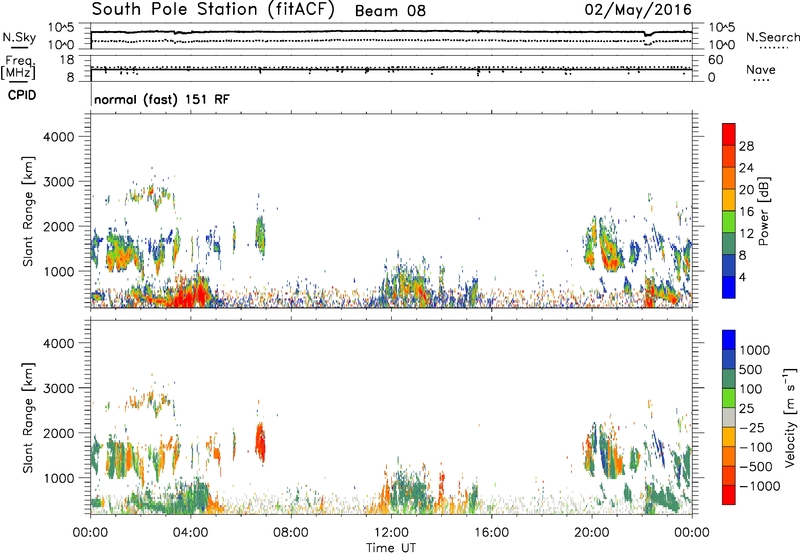
Task: Click the date "02/May/2016"
Action: [638, 10]
